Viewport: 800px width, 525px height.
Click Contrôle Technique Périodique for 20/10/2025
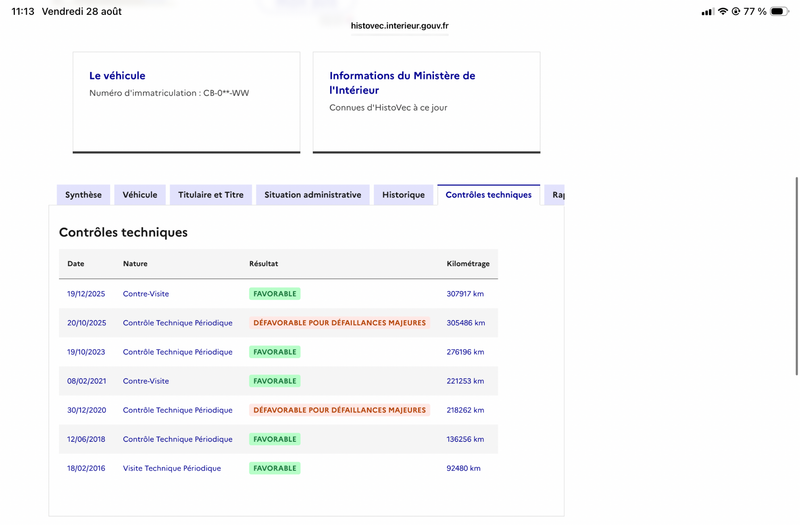pyautogui.click(x=178, y=323)
